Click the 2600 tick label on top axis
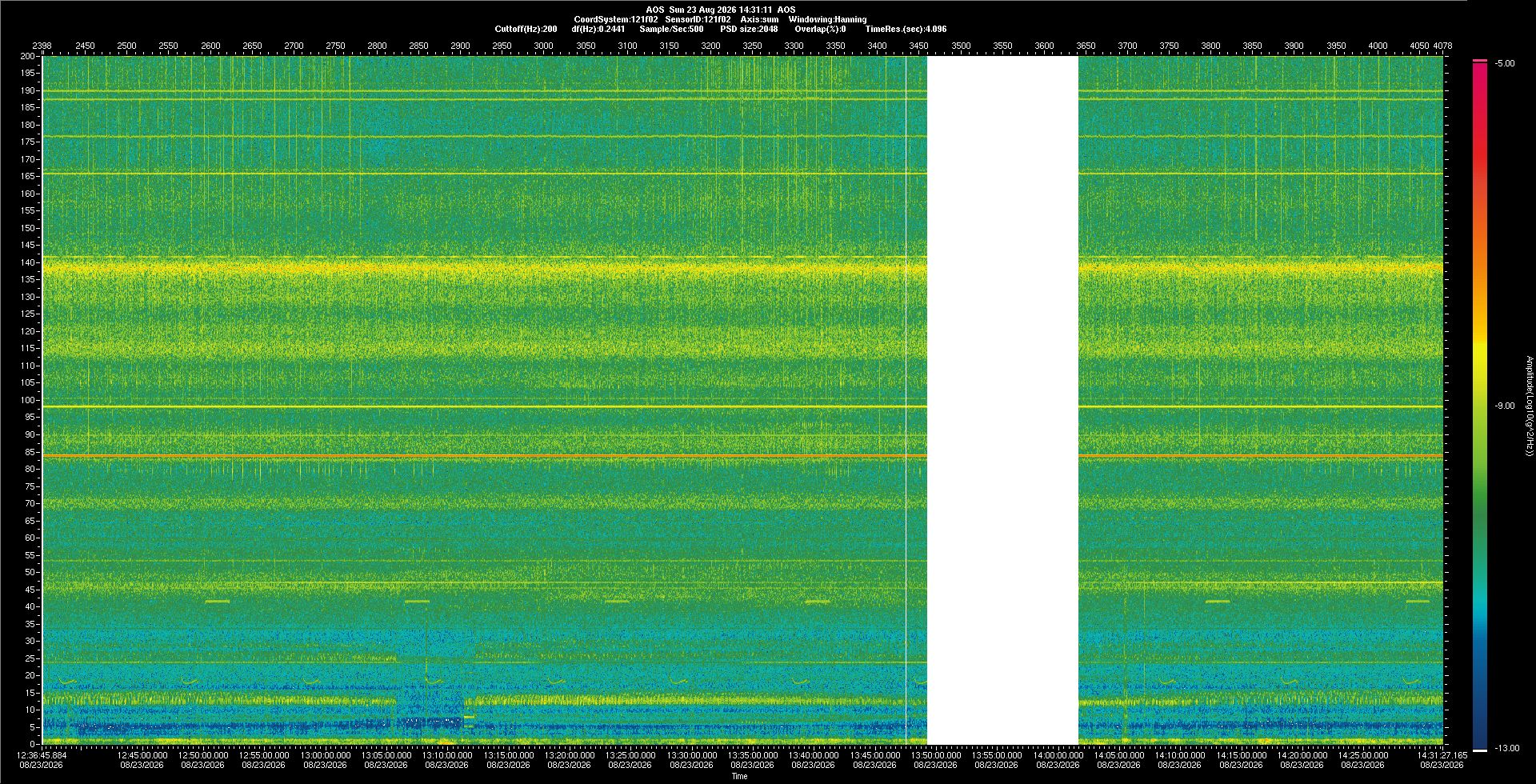1536x784 pixels. [210, 46]
